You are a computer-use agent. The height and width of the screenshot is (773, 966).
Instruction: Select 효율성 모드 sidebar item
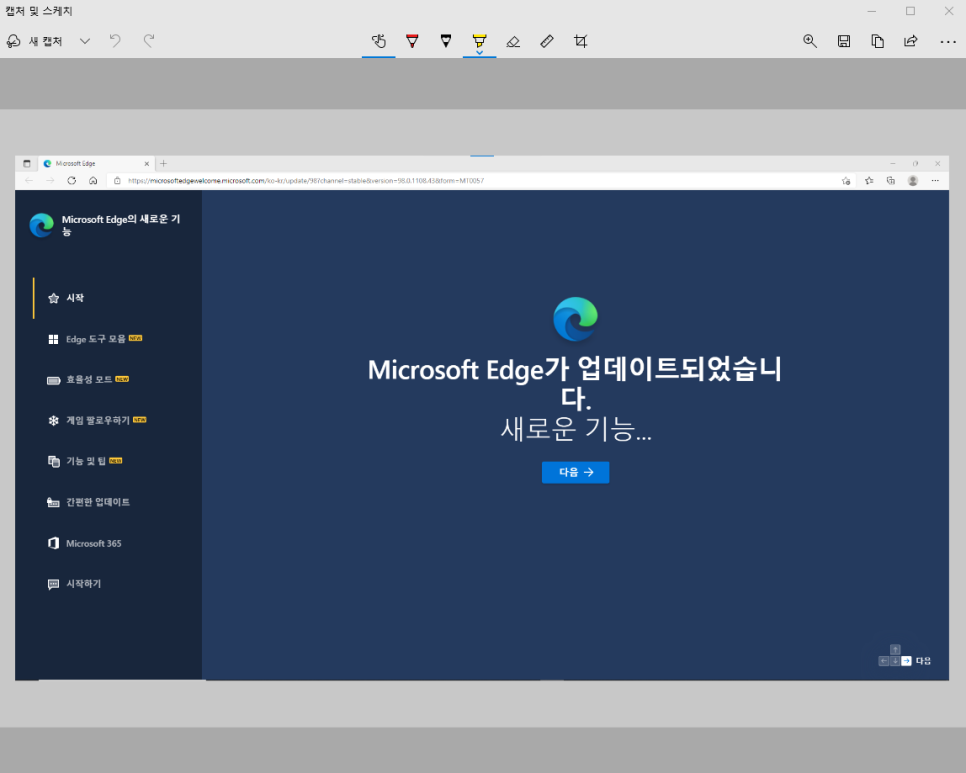click(x=88, y=379)
